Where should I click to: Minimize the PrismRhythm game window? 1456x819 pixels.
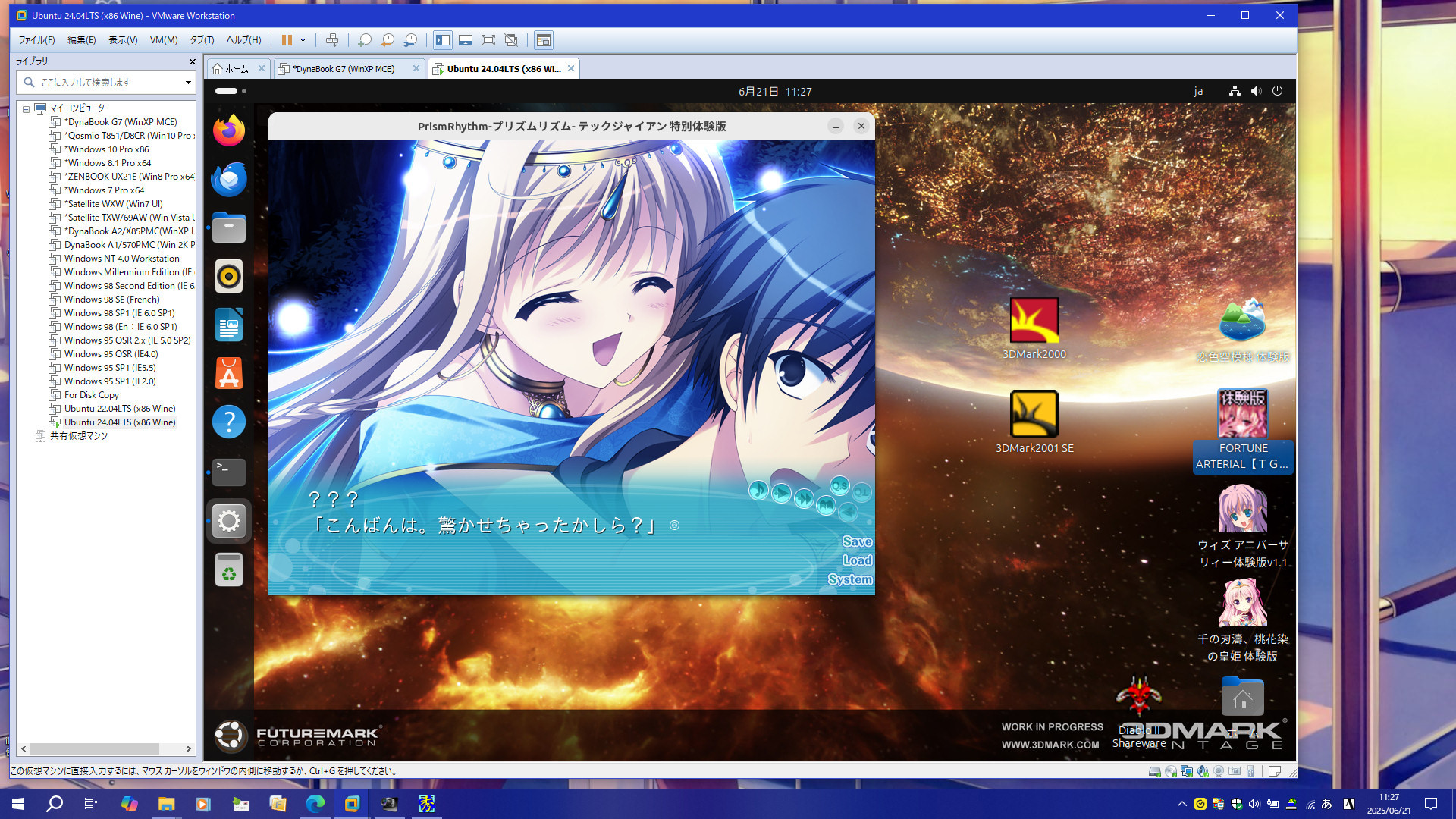click(835, 127)
